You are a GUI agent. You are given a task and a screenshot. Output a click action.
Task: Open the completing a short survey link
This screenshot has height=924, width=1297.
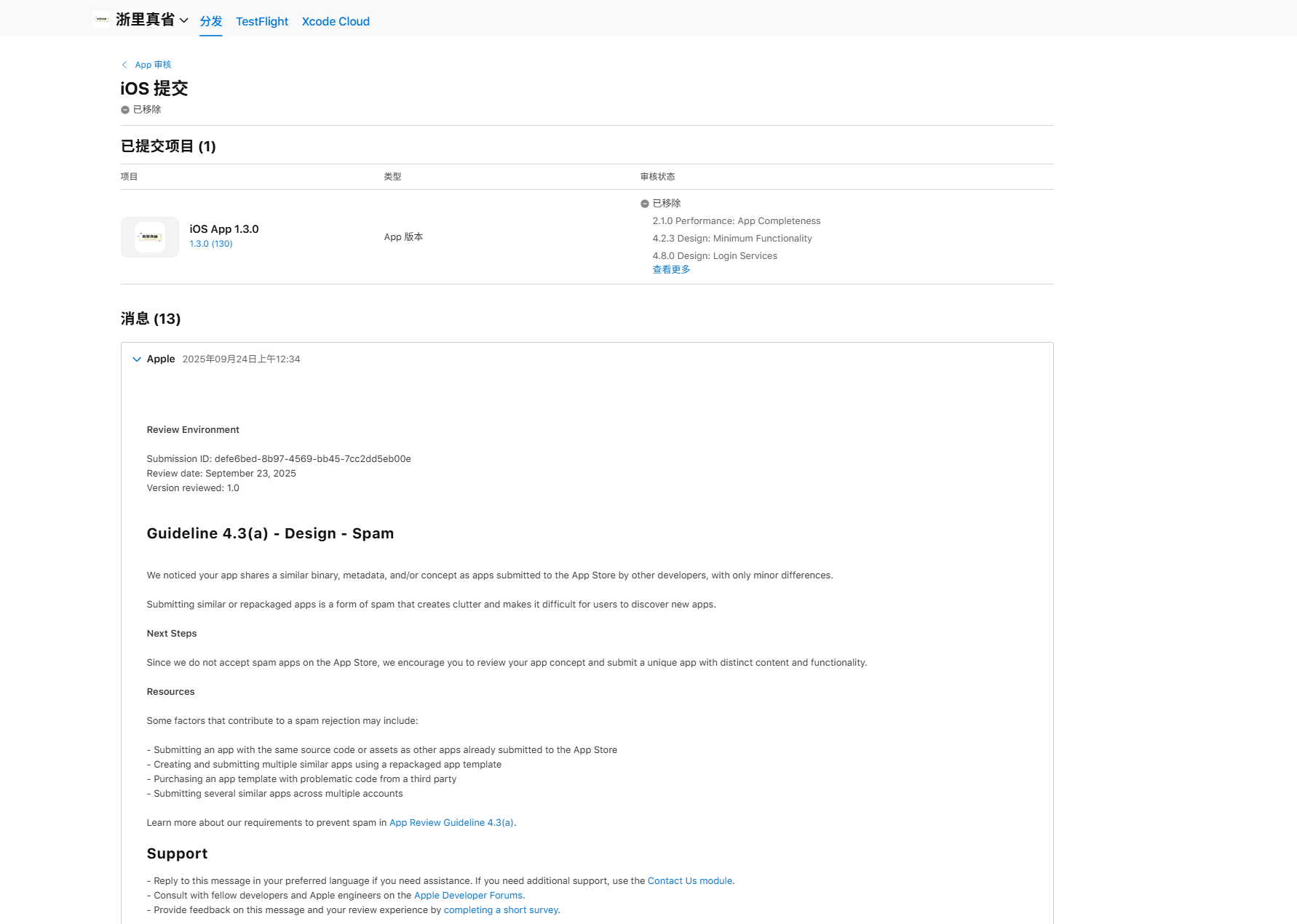(x=501, y=910)
